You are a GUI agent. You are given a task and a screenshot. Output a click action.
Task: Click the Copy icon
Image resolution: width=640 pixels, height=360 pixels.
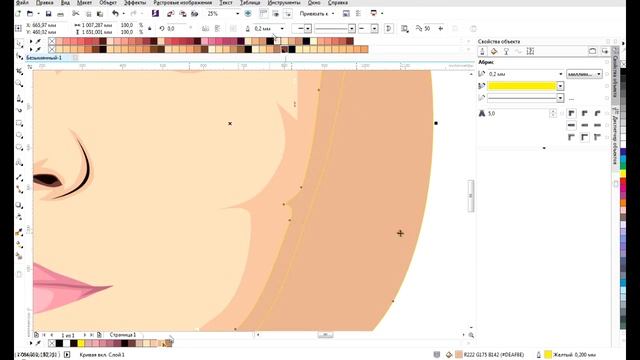pos(88,13)
